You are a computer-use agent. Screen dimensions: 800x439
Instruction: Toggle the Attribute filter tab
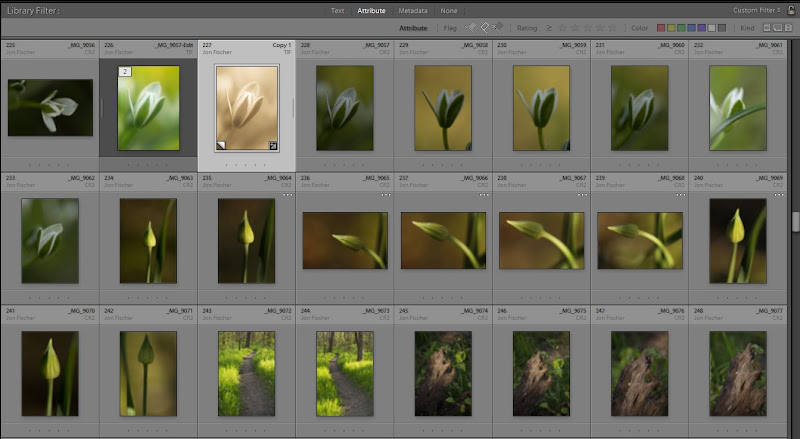371,10
